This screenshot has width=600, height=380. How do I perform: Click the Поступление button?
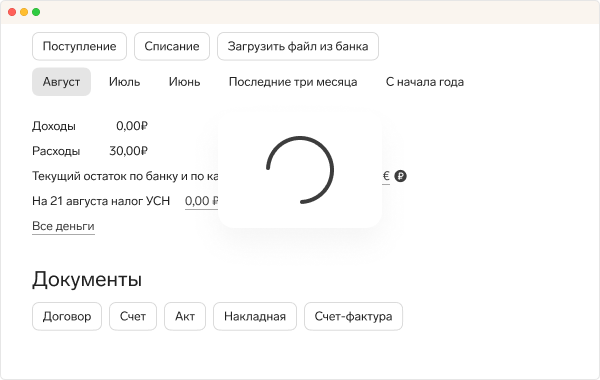point(79,46)
